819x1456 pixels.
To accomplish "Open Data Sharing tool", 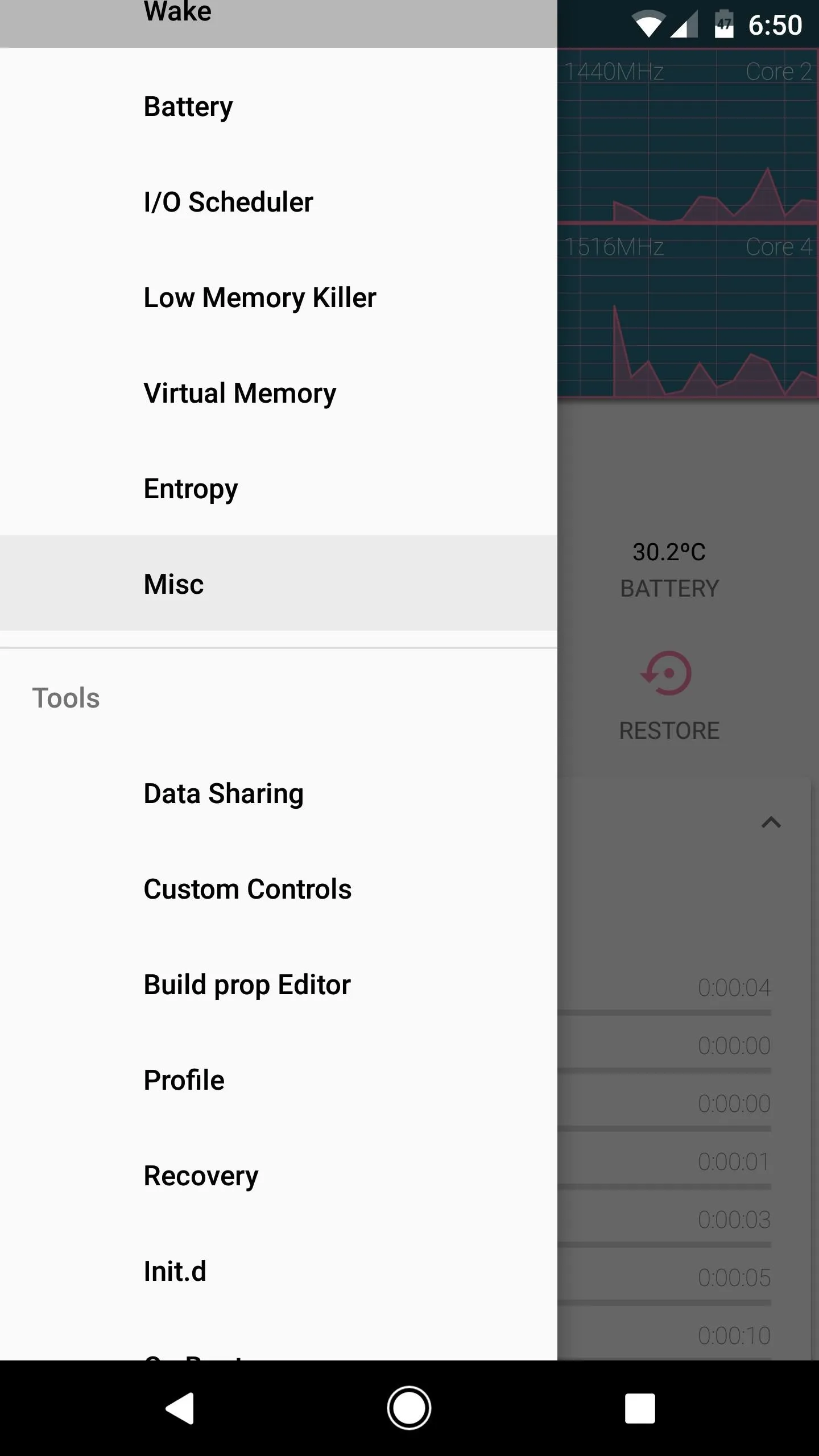I will (224, 794).
